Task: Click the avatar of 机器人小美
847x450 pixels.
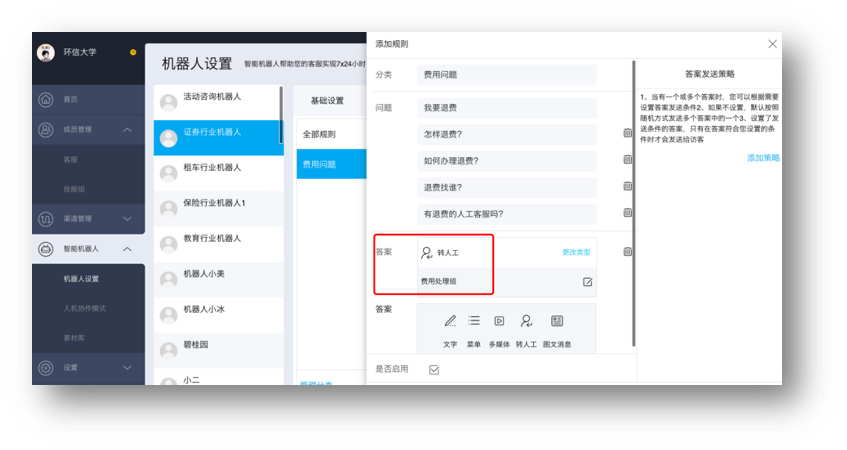Action: pyautogui.click(x=169, y=279)
